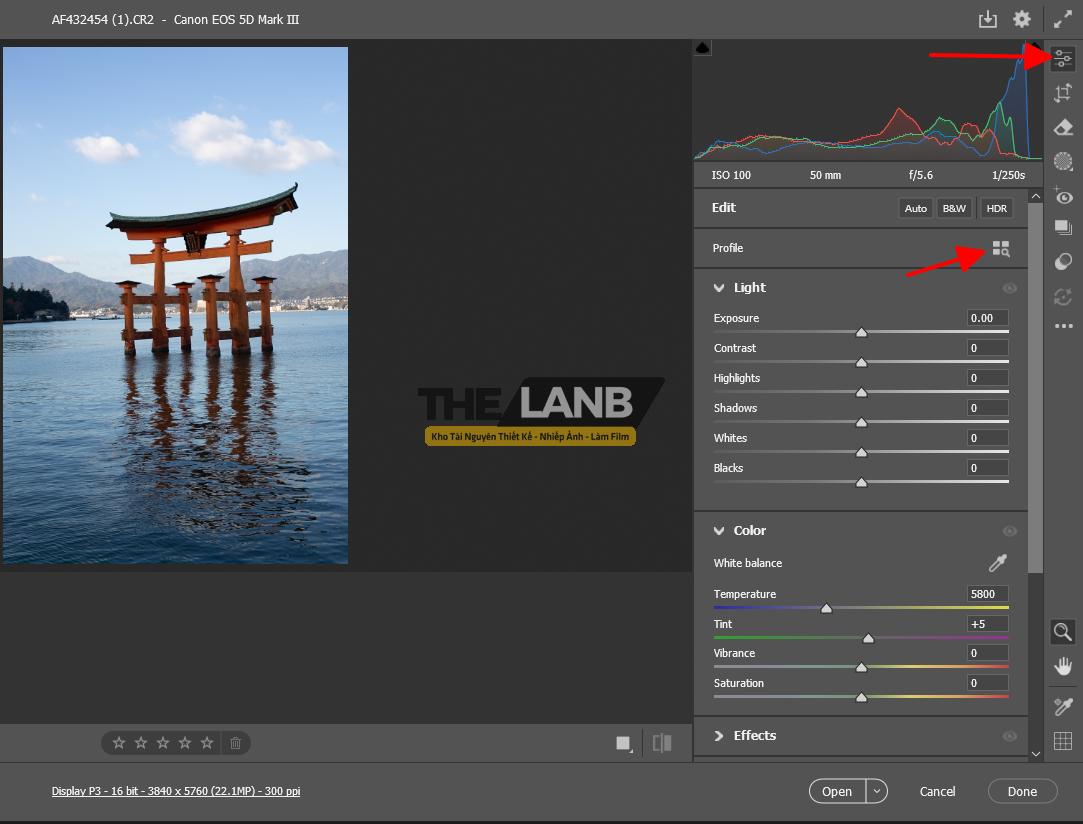The image size is (1083, 824).
Task: Collapse the Light section
Action: point(719,288)
